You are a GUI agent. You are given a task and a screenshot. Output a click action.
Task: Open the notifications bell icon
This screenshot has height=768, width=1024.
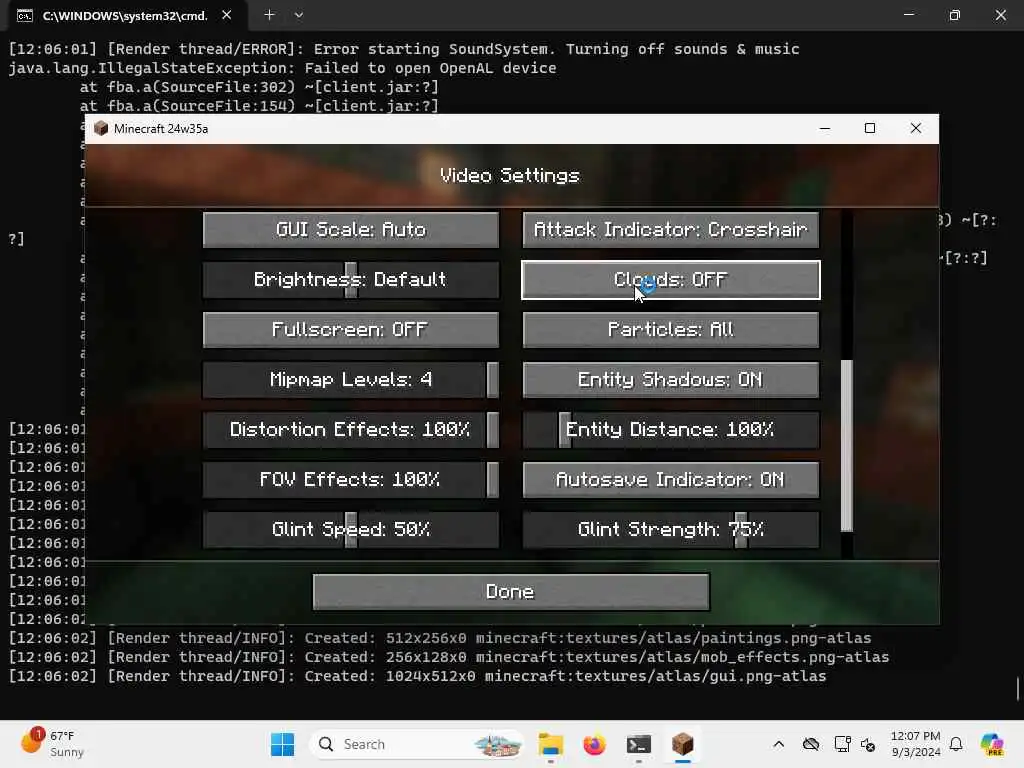[956, 744]
